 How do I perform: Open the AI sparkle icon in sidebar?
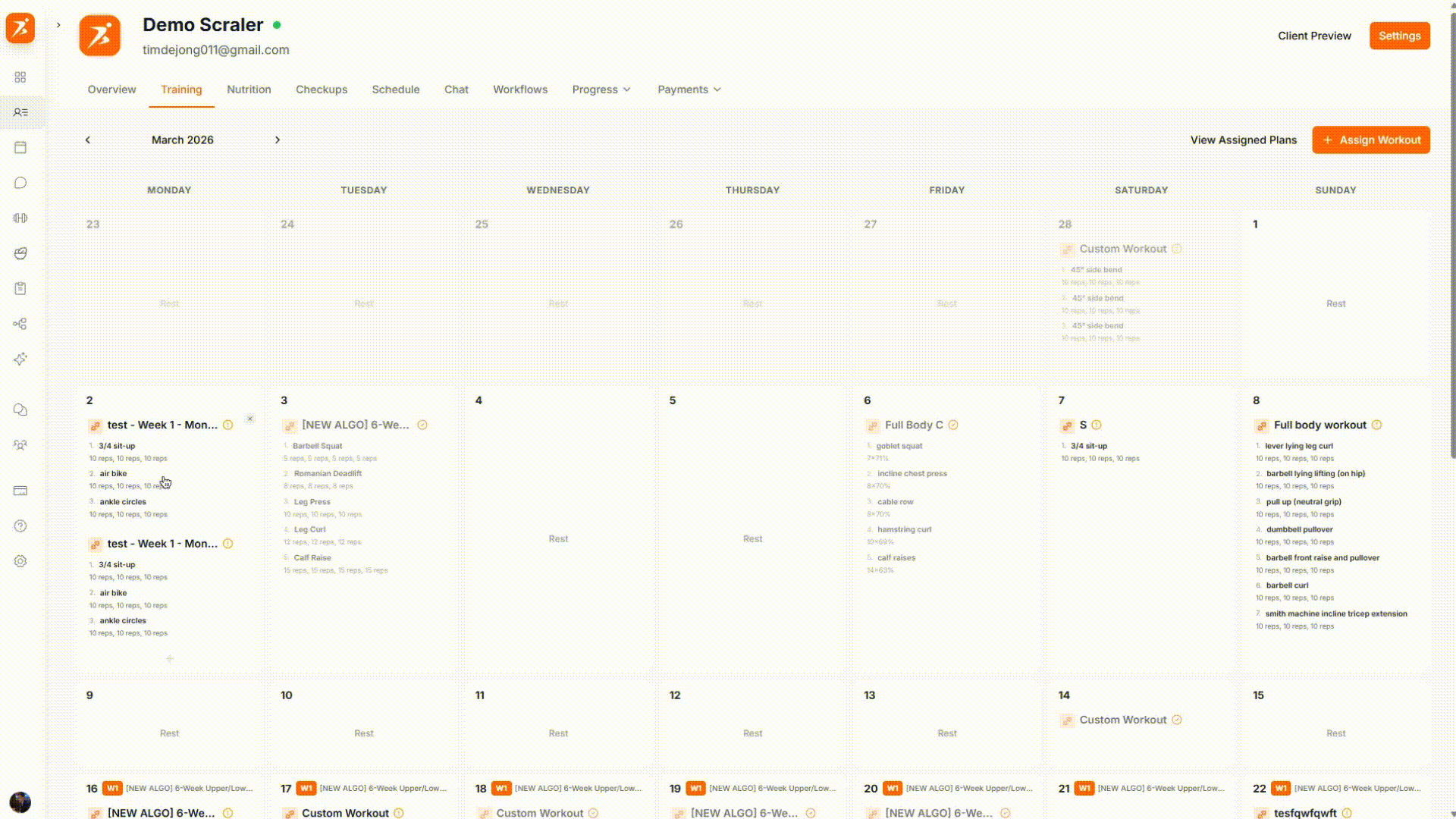pos(20,359)
